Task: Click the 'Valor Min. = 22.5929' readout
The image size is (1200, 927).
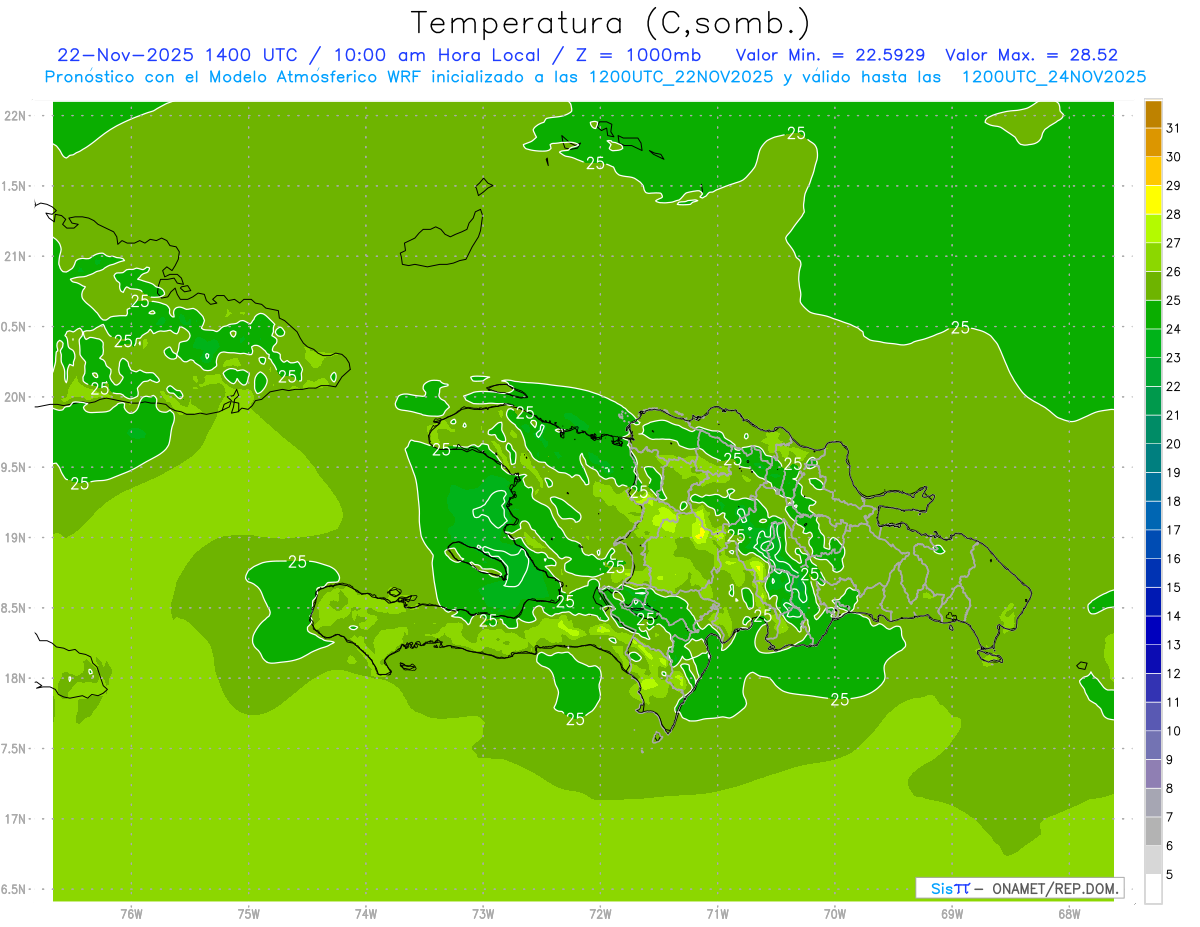Action: coord(829,55)
